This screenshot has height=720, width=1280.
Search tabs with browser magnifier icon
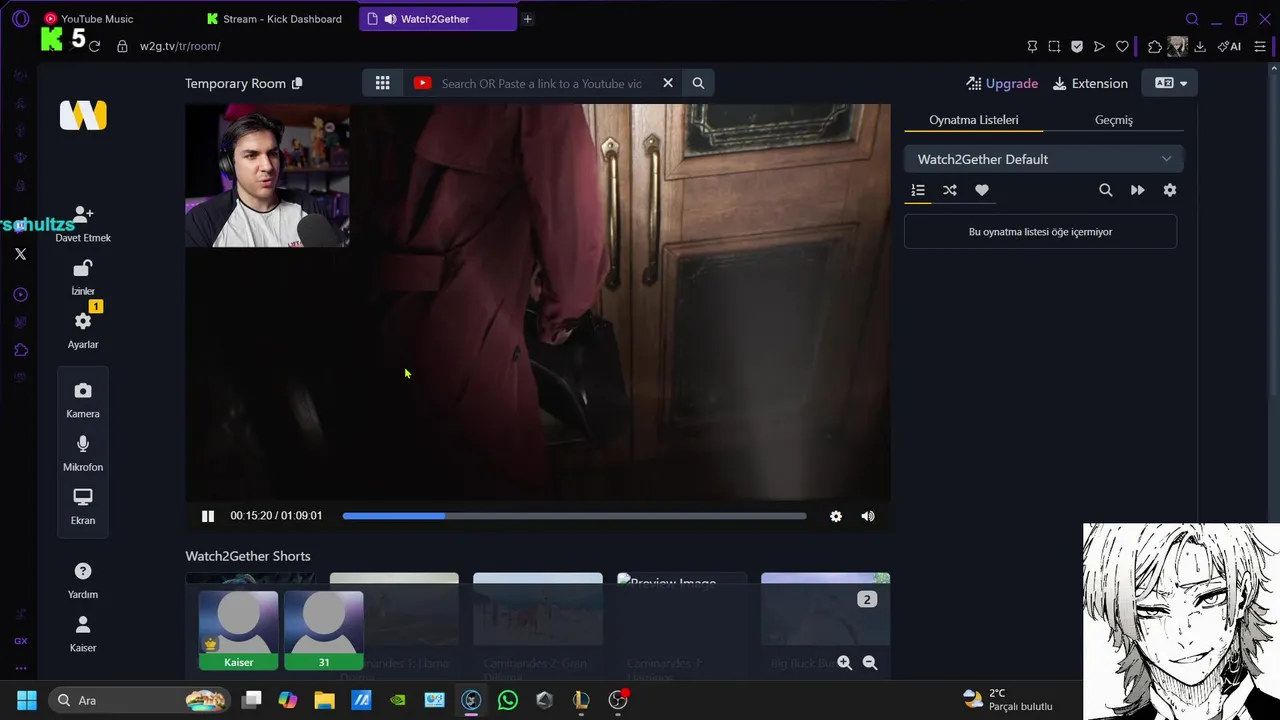(x=1192, y=19)
